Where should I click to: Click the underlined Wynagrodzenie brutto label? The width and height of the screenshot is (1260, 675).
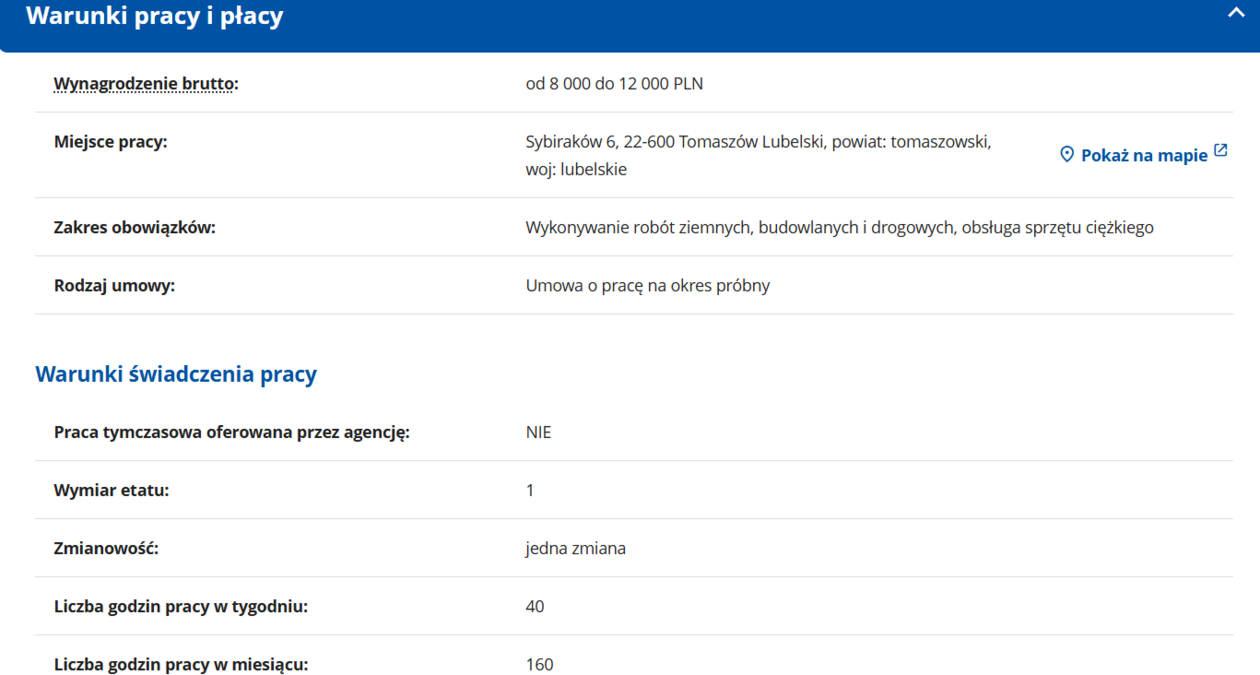pos(145,84)
